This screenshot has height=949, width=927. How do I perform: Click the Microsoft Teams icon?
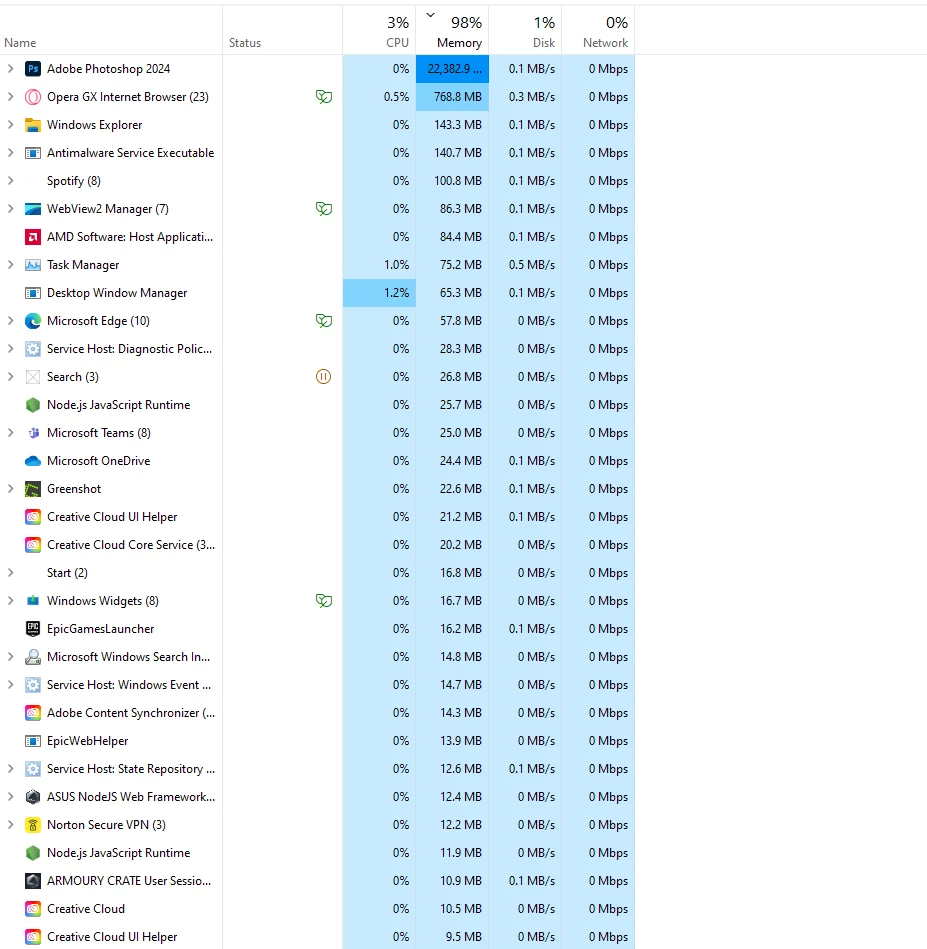pos(33,433)
